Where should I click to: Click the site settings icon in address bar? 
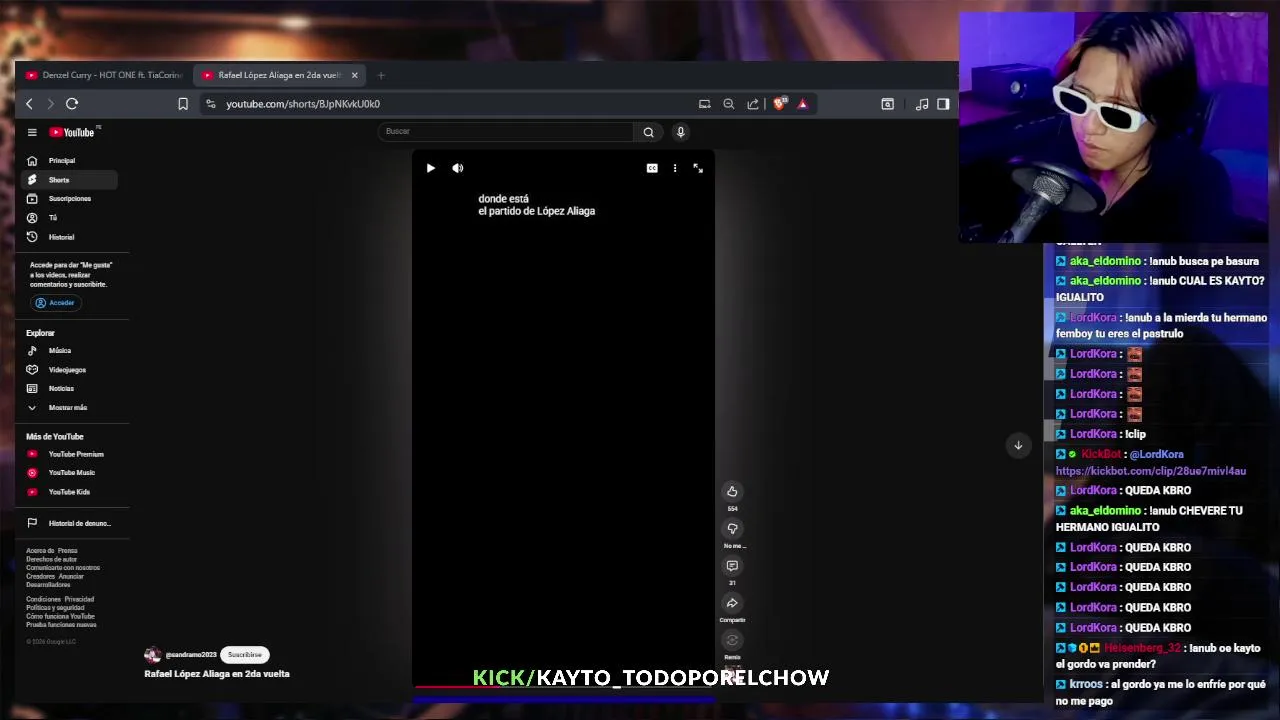pyautogui.click(x=210, y=104)
